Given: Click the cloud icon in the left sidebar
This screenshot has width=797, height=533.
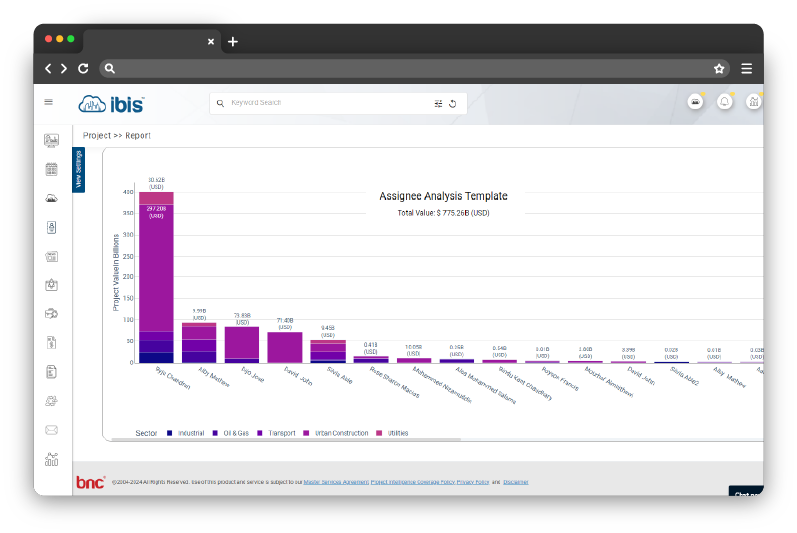Looking at the screenshot, I should (51, 198).
